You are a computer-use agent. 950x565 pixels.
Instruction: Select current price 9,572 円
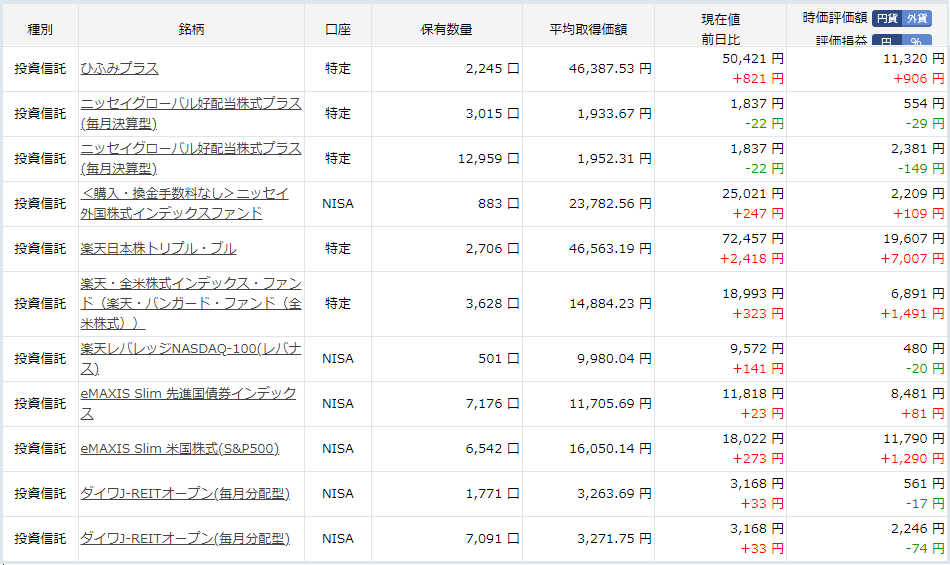757,349
